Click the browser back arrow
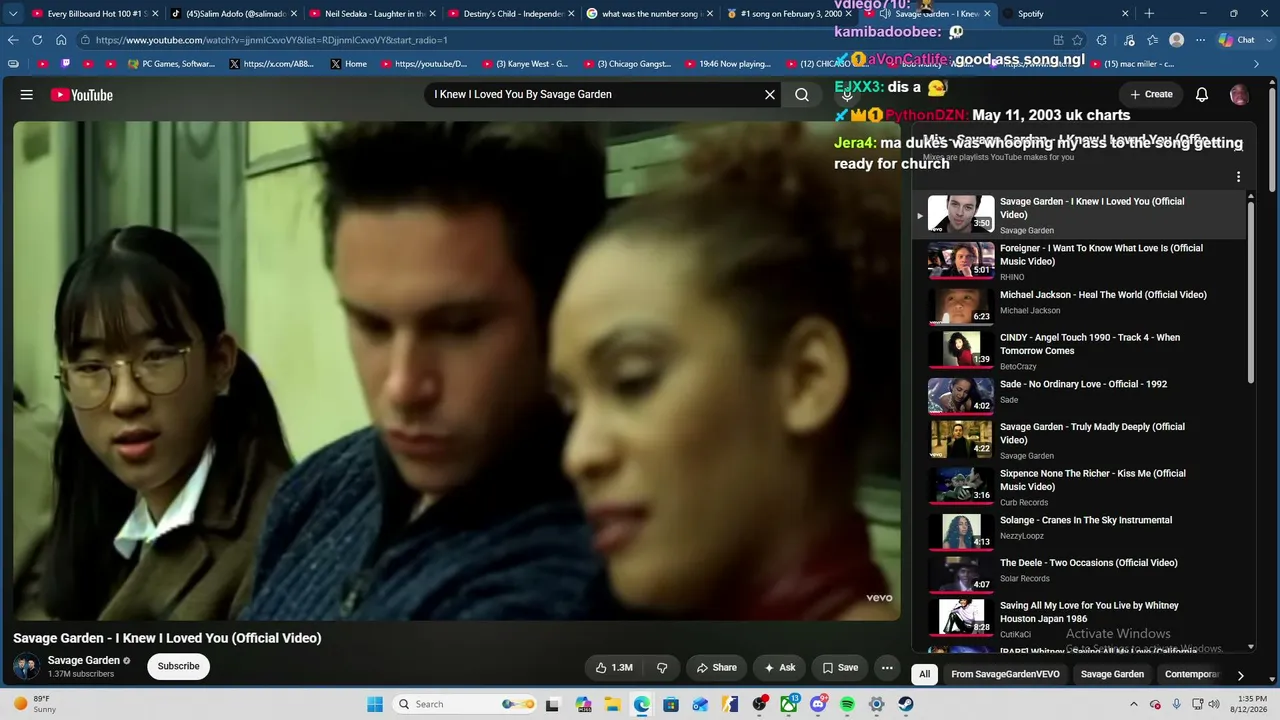 pyautogui.click(x=13, y=40)
